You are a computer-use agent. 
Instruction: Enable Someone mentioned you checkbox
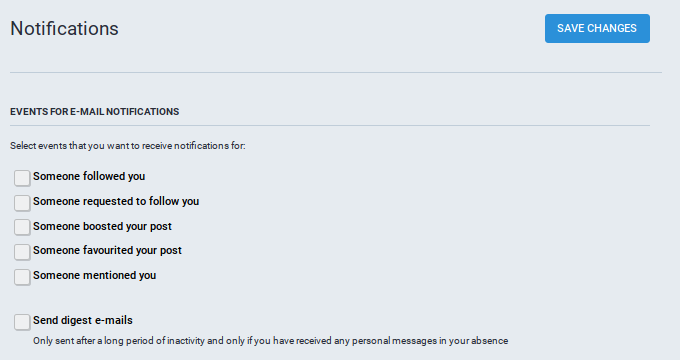pos(22,277)
